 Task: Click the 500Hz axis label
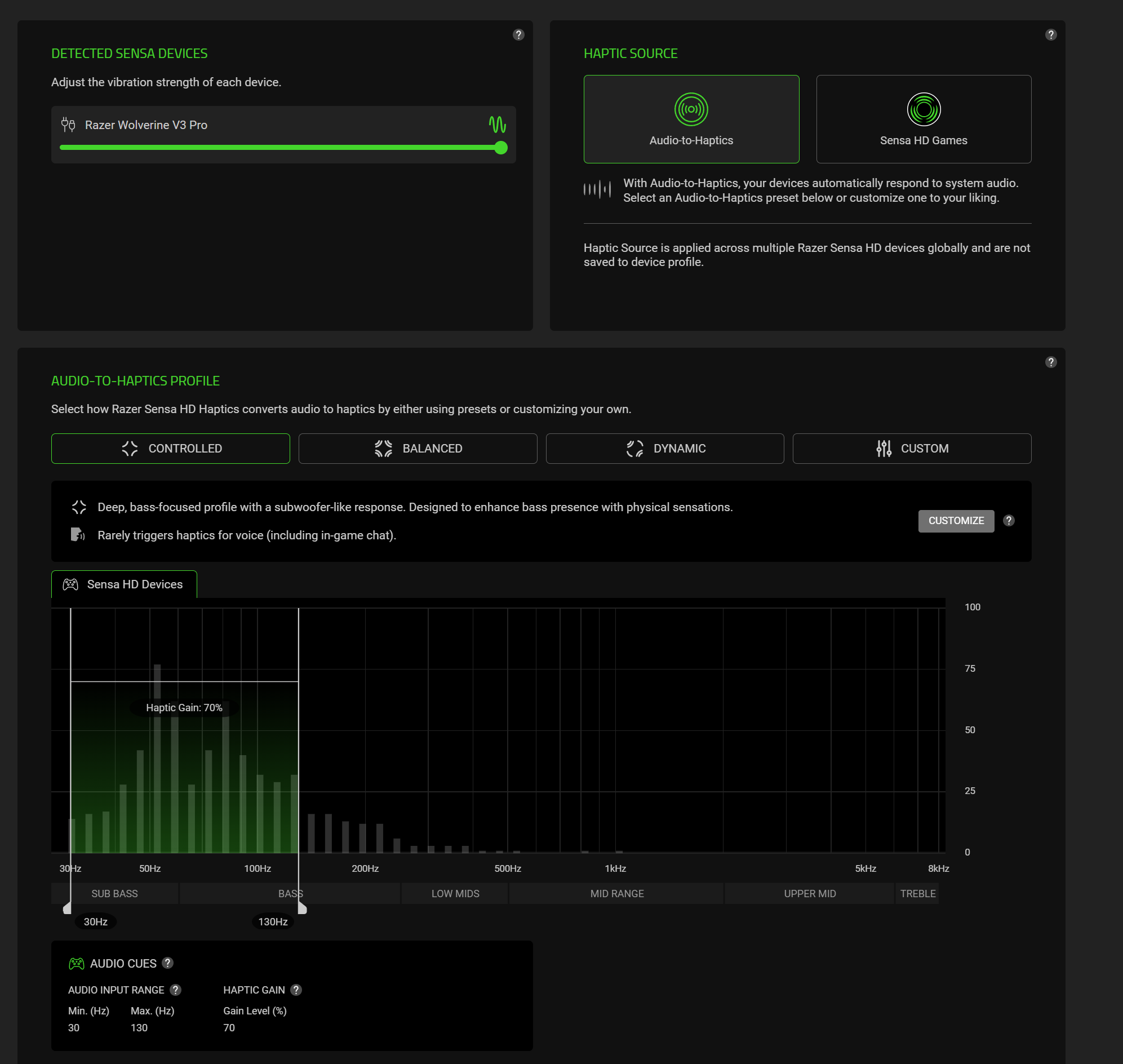508,868
